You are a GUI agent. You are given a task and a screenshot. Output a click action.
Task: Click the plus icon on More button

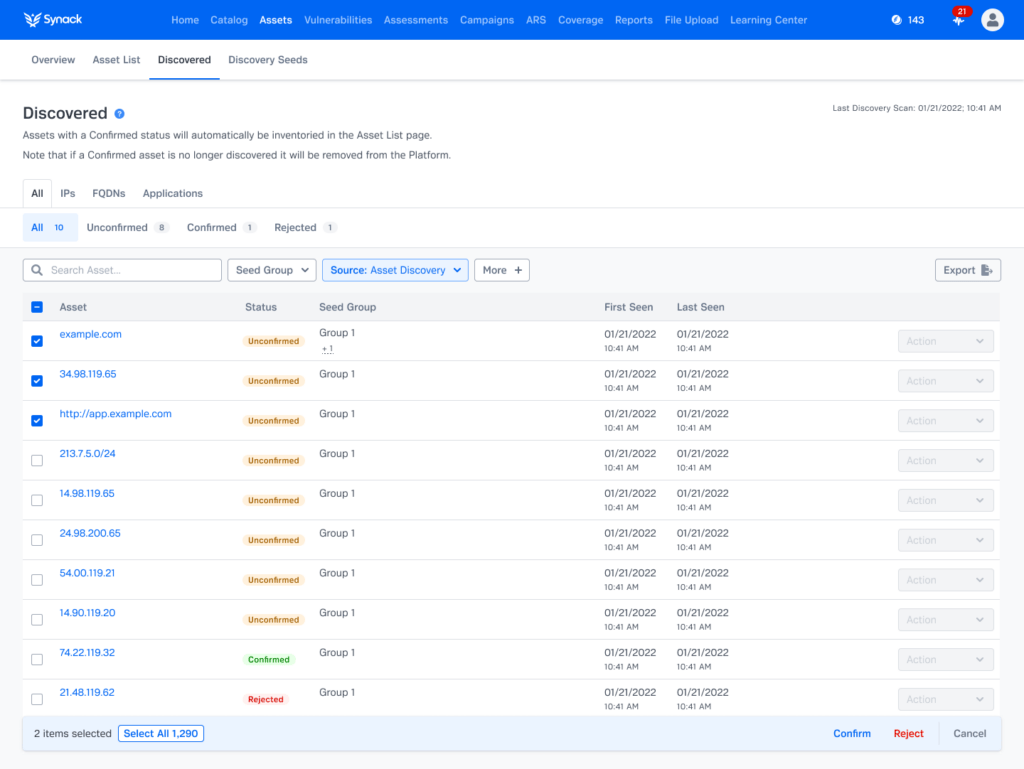(x=517, y=270)
